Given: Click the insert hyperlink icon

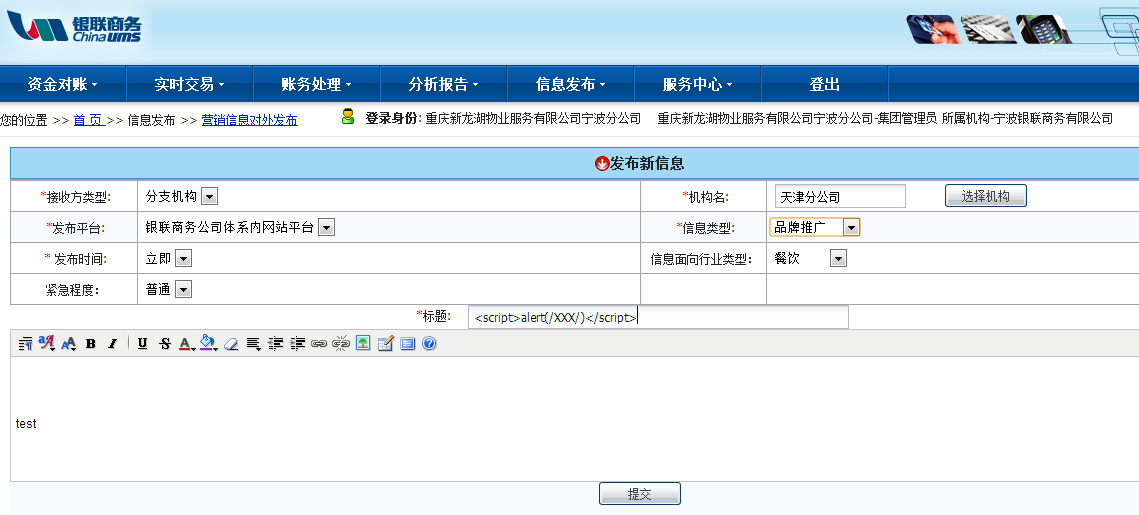Looking at the screenshot, I should coord(319,344).
